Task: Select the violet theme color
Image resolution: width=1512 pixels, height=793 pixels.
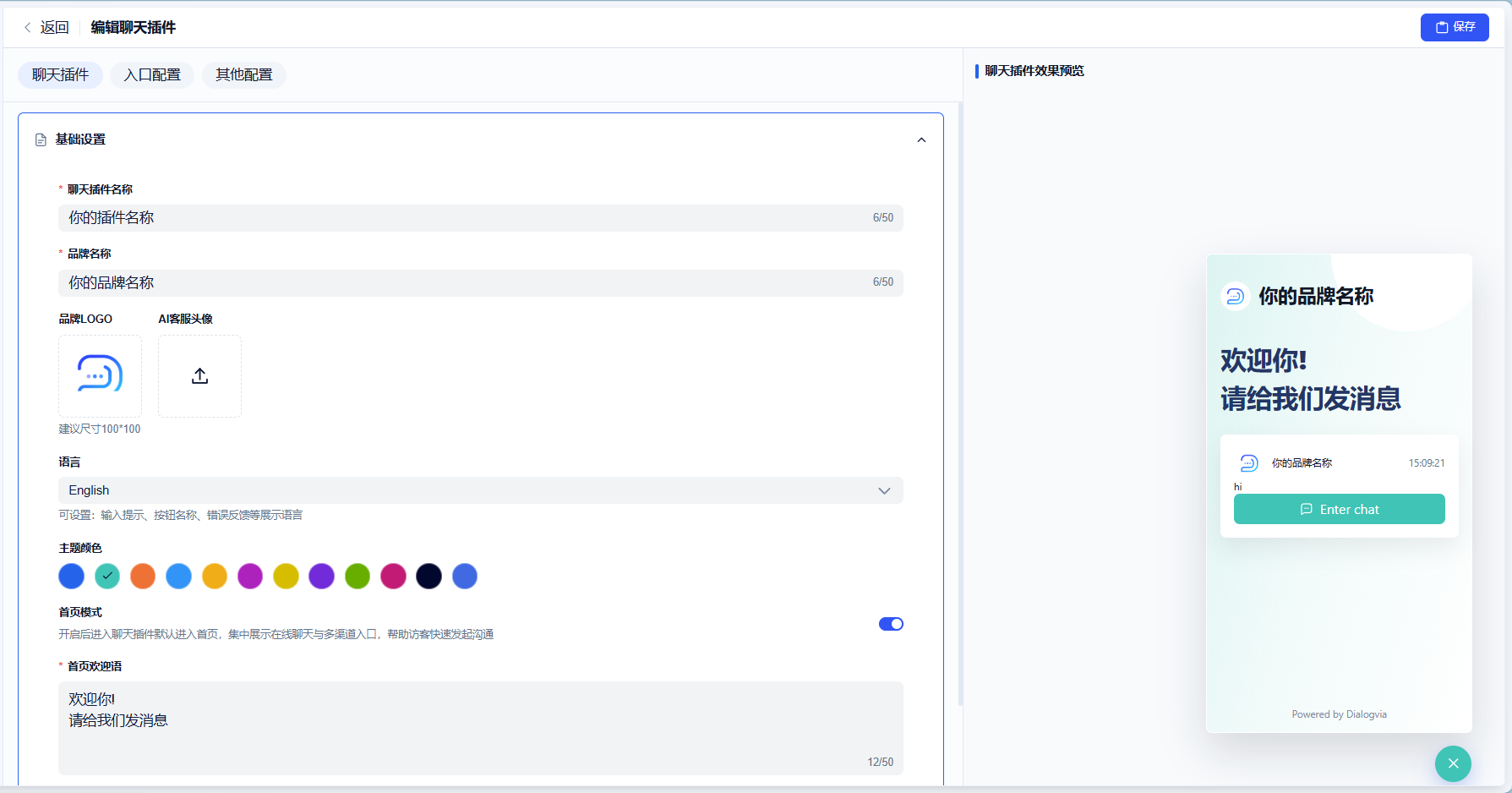Action: click(322, 577)
